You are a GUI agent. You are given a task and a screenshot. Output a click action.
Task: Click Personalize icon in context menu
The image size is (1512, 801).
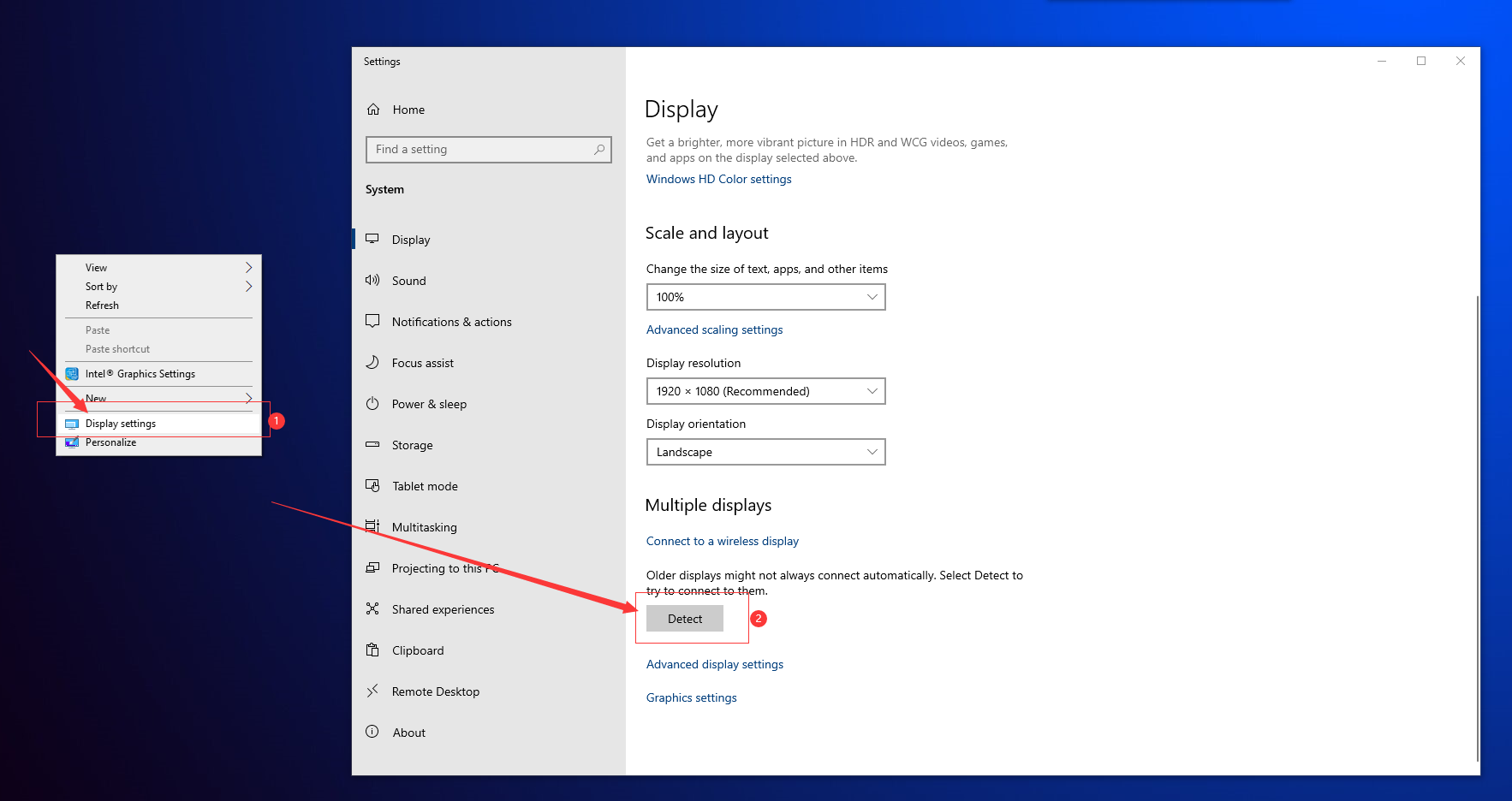click(72, 442)
